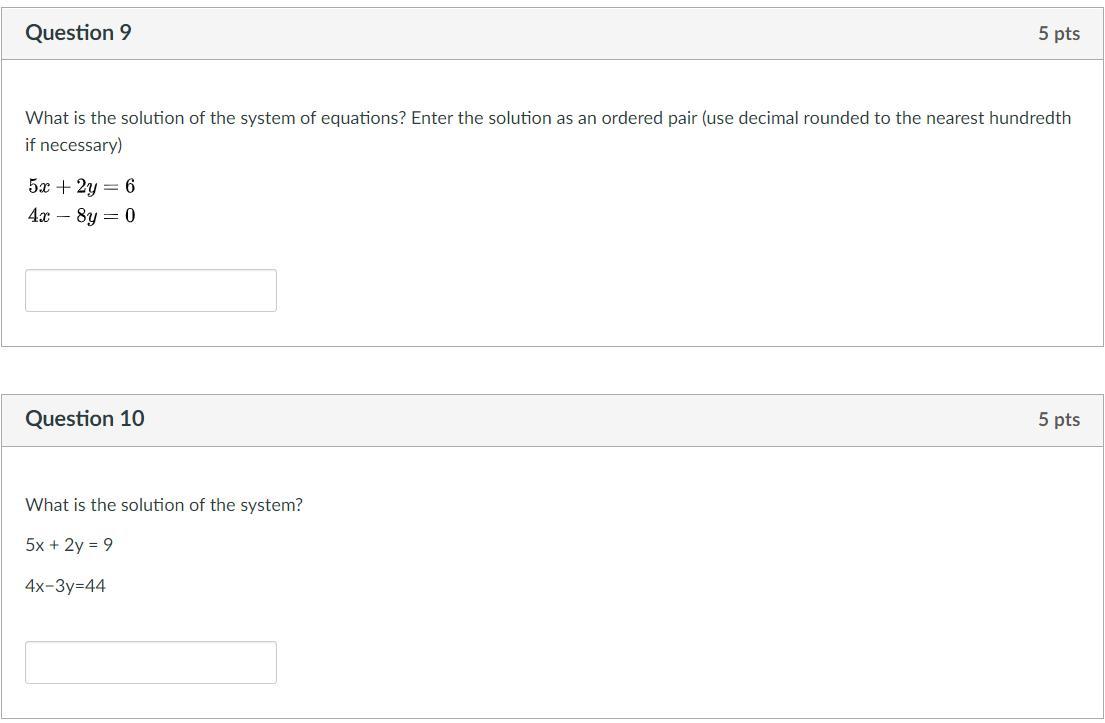This screenshot has height=723, width=1105.
Task: Click the "Question 9" heading
Action: pos(78,33)
